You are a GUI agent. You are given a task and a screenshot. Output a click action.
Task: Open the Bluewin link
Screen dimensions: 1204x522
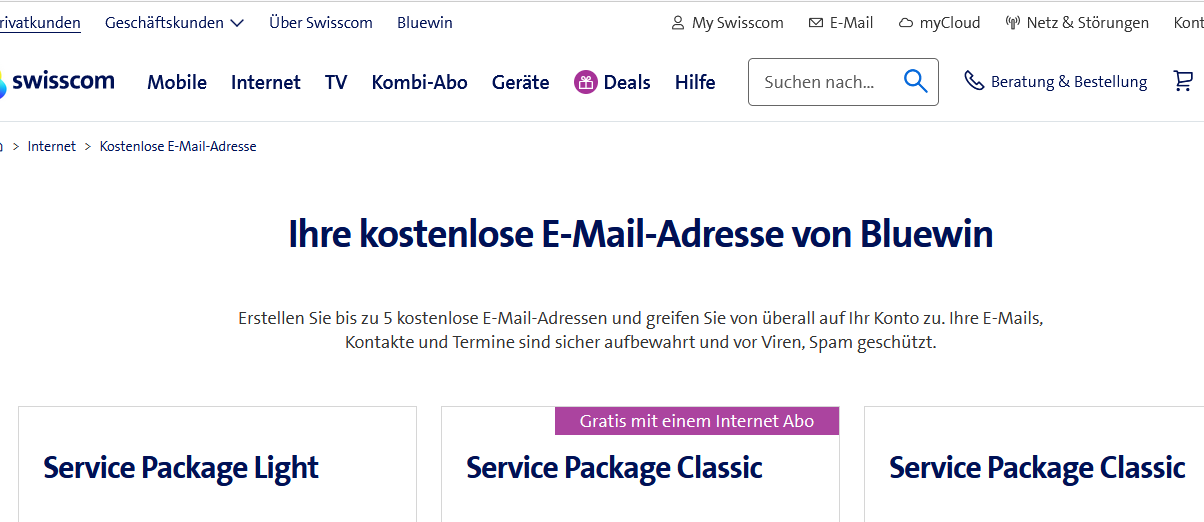424,22
